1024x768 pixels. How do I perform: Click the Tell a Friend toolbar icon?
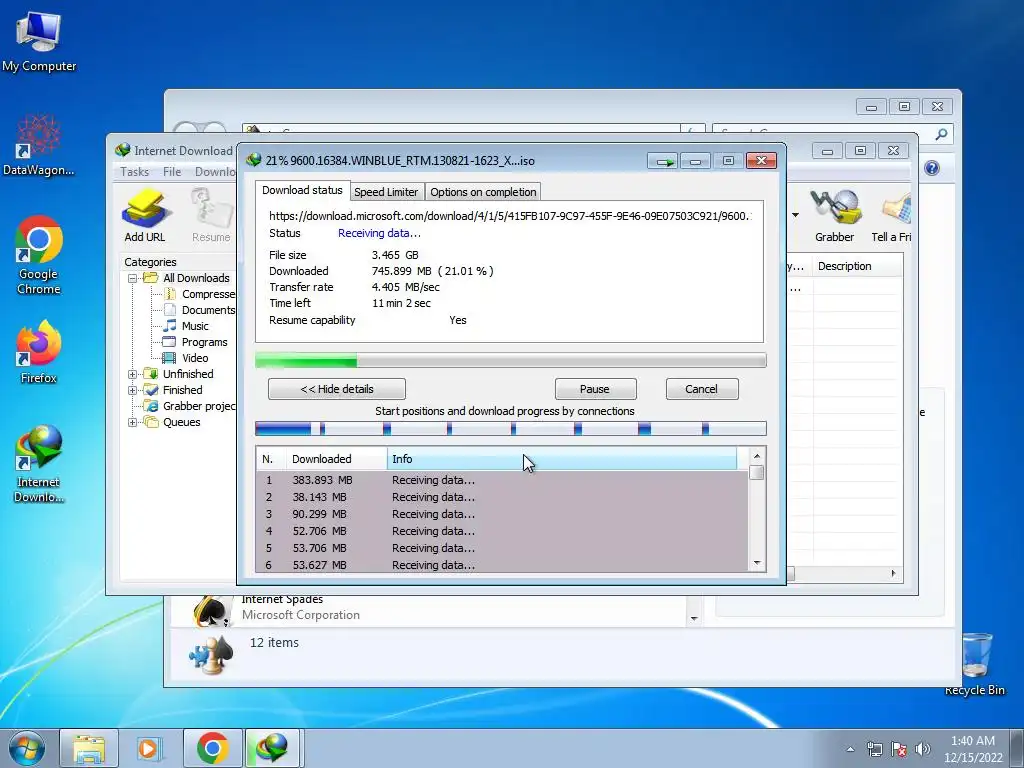pyautogui.click(x=892, y=216)
